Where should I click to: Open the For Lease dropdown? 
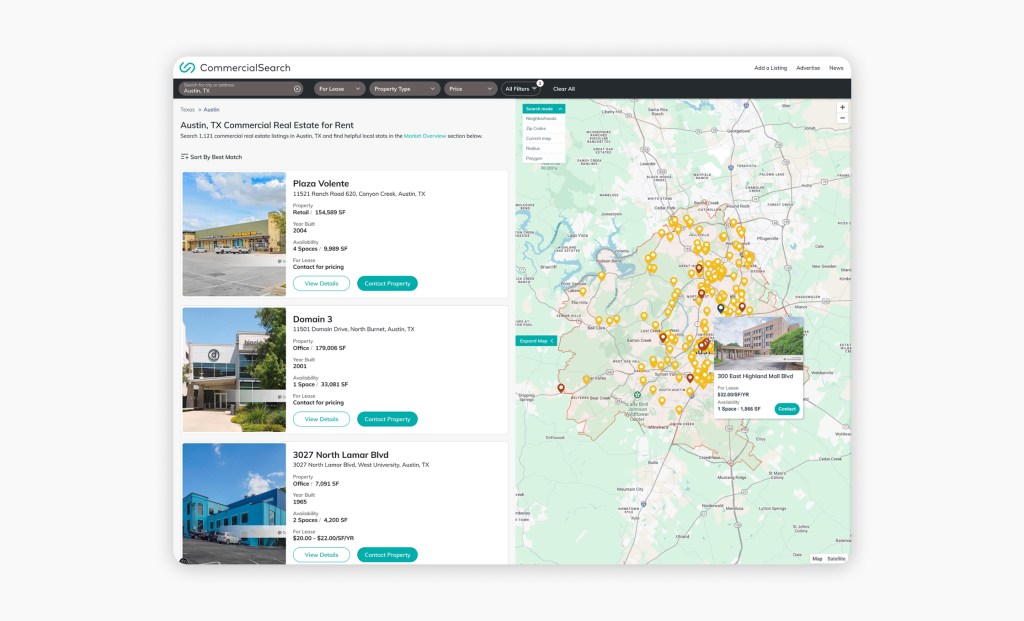[x=339, y=89]
